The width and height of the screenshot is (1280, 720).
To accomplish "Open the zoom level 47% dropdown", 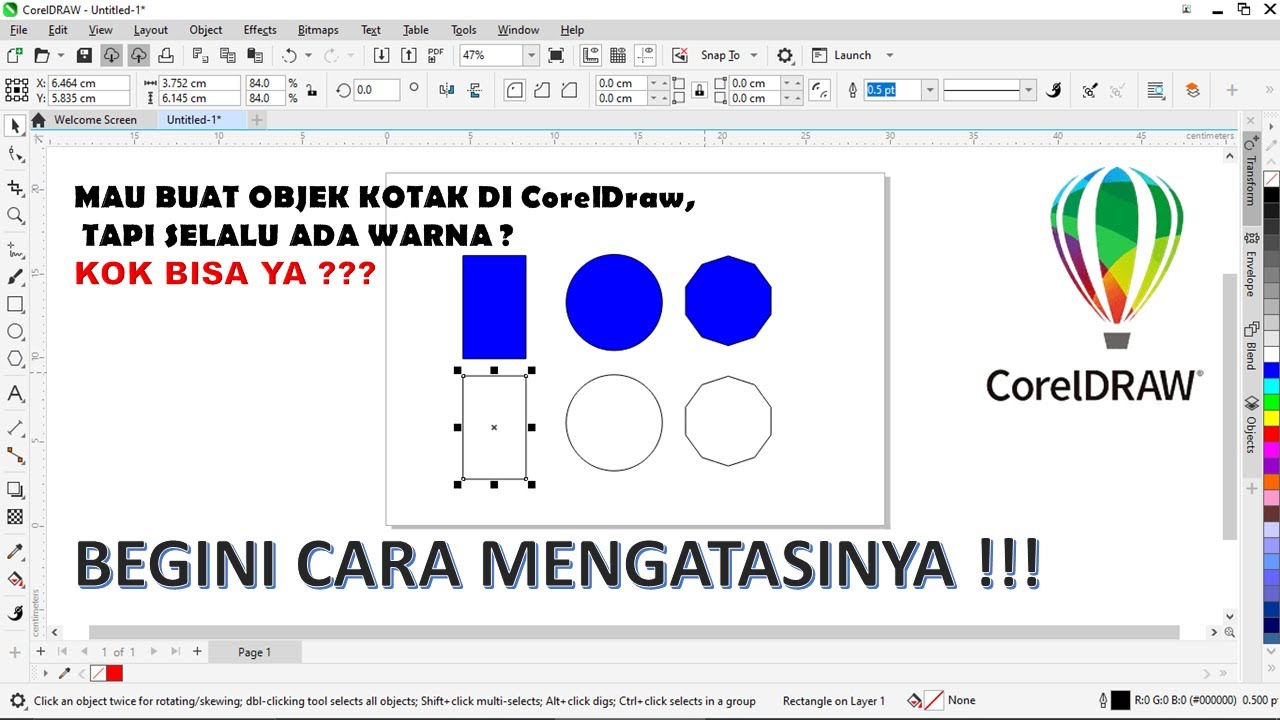I will (x=531, y=55).
